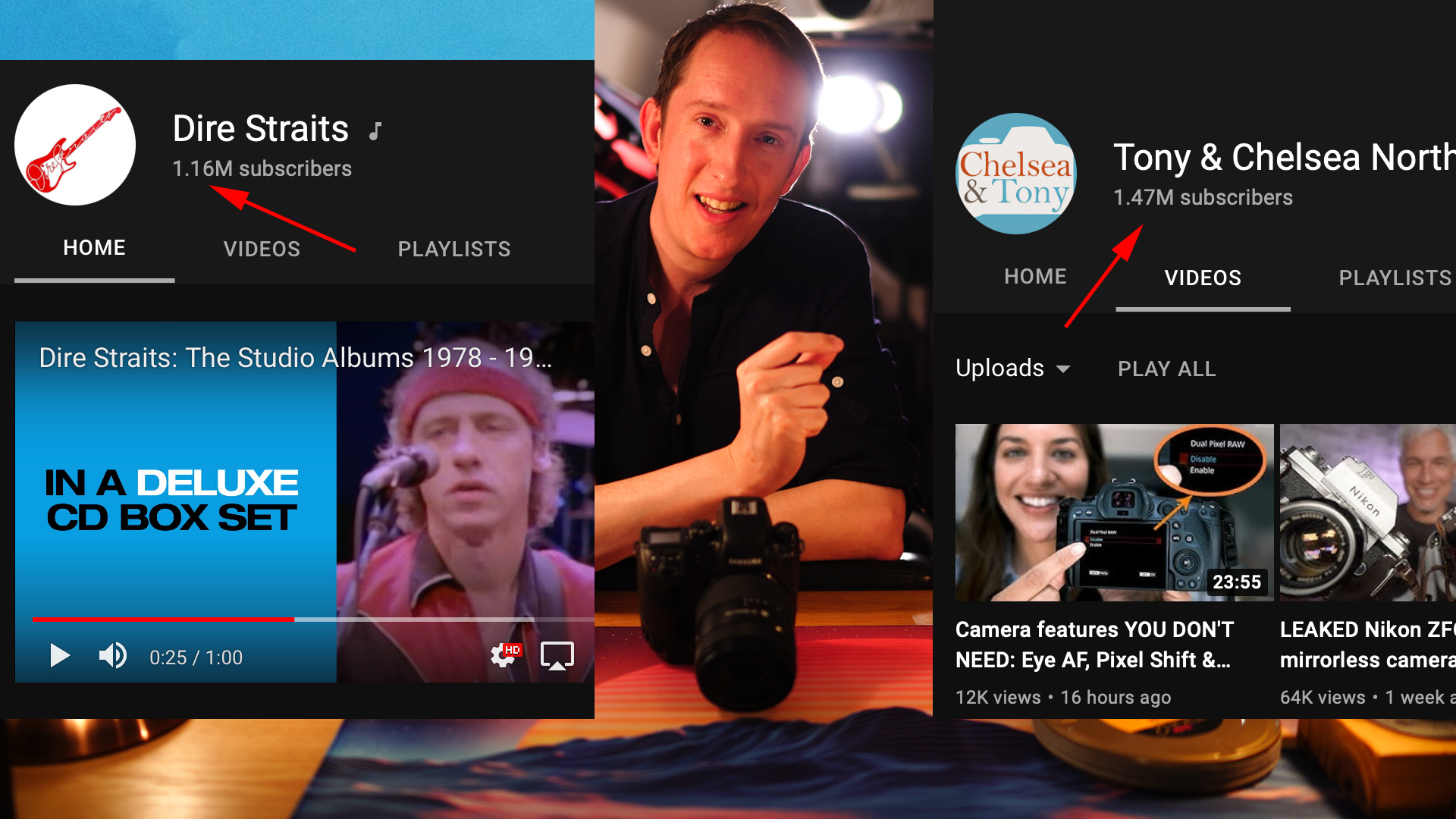Select Tony & Chelsea VIDEOS tab

point(1203,278)
